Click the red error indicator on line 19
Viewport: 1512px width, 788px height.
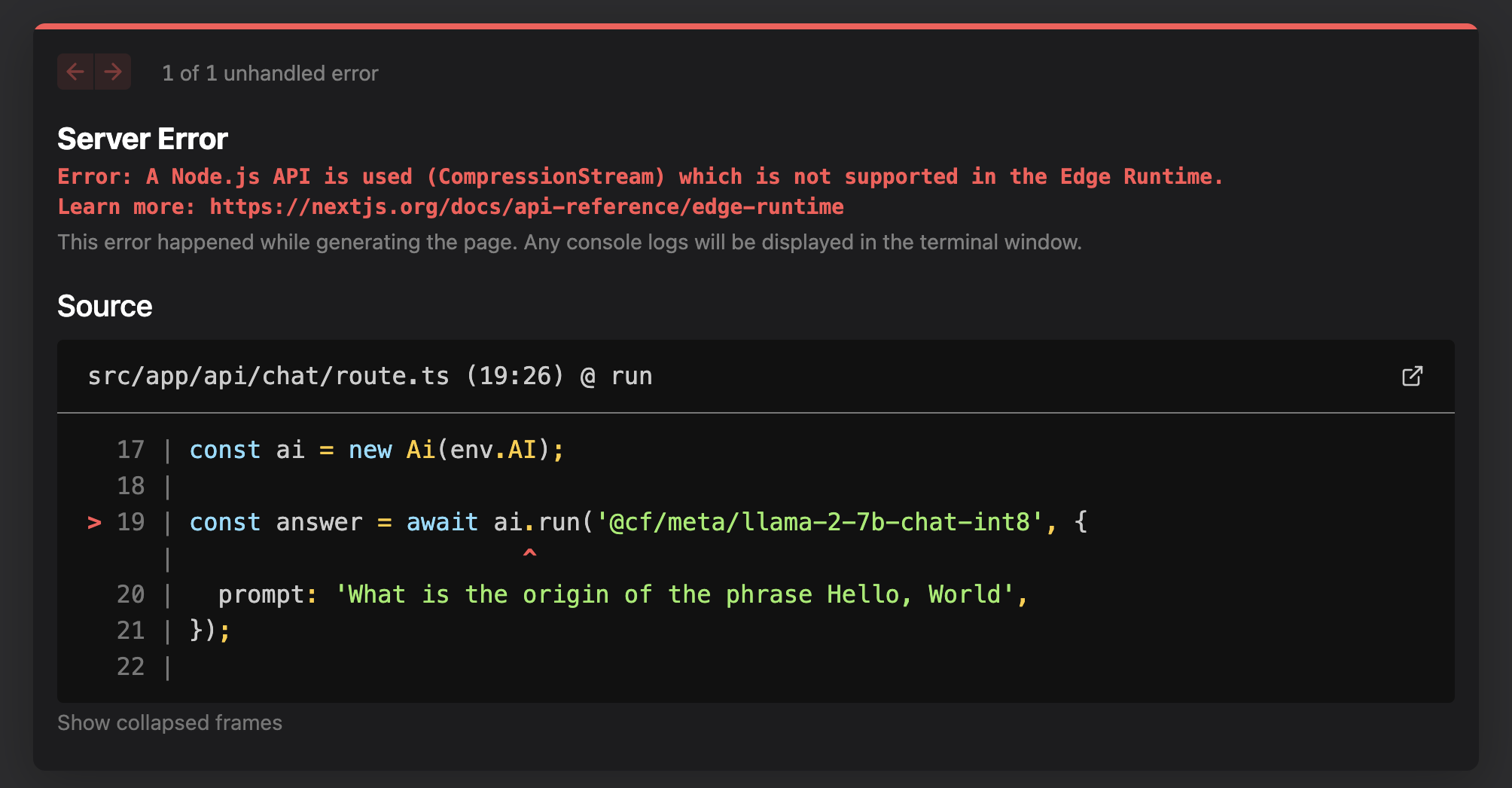click(x=95, y=522)
